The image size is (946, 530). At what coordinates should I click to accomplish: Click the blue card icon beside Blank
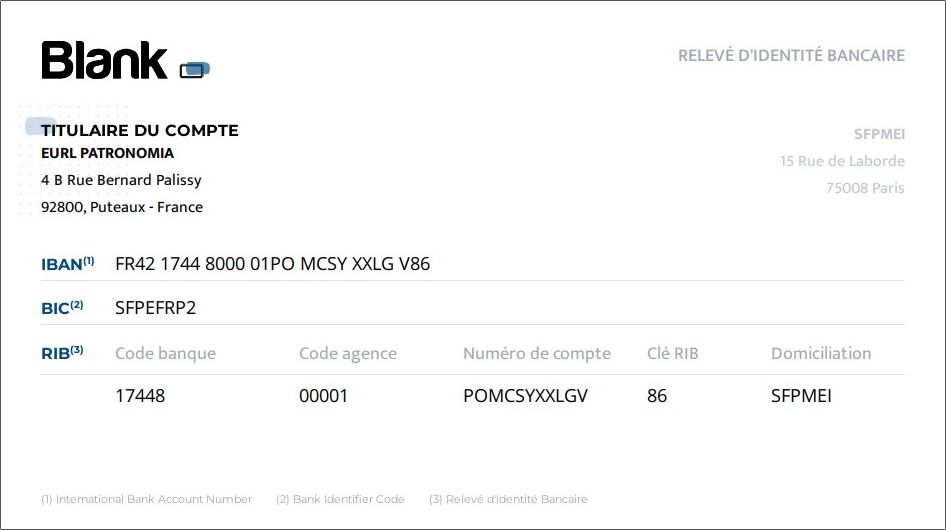coord(195,70)
